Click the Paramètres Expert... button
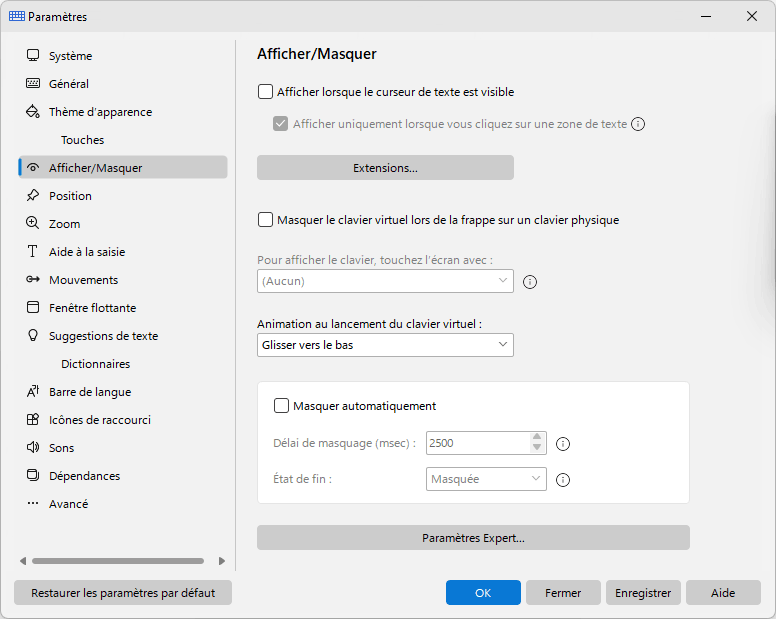The width and height of the screenshot is (776, 619). point(473,537)
